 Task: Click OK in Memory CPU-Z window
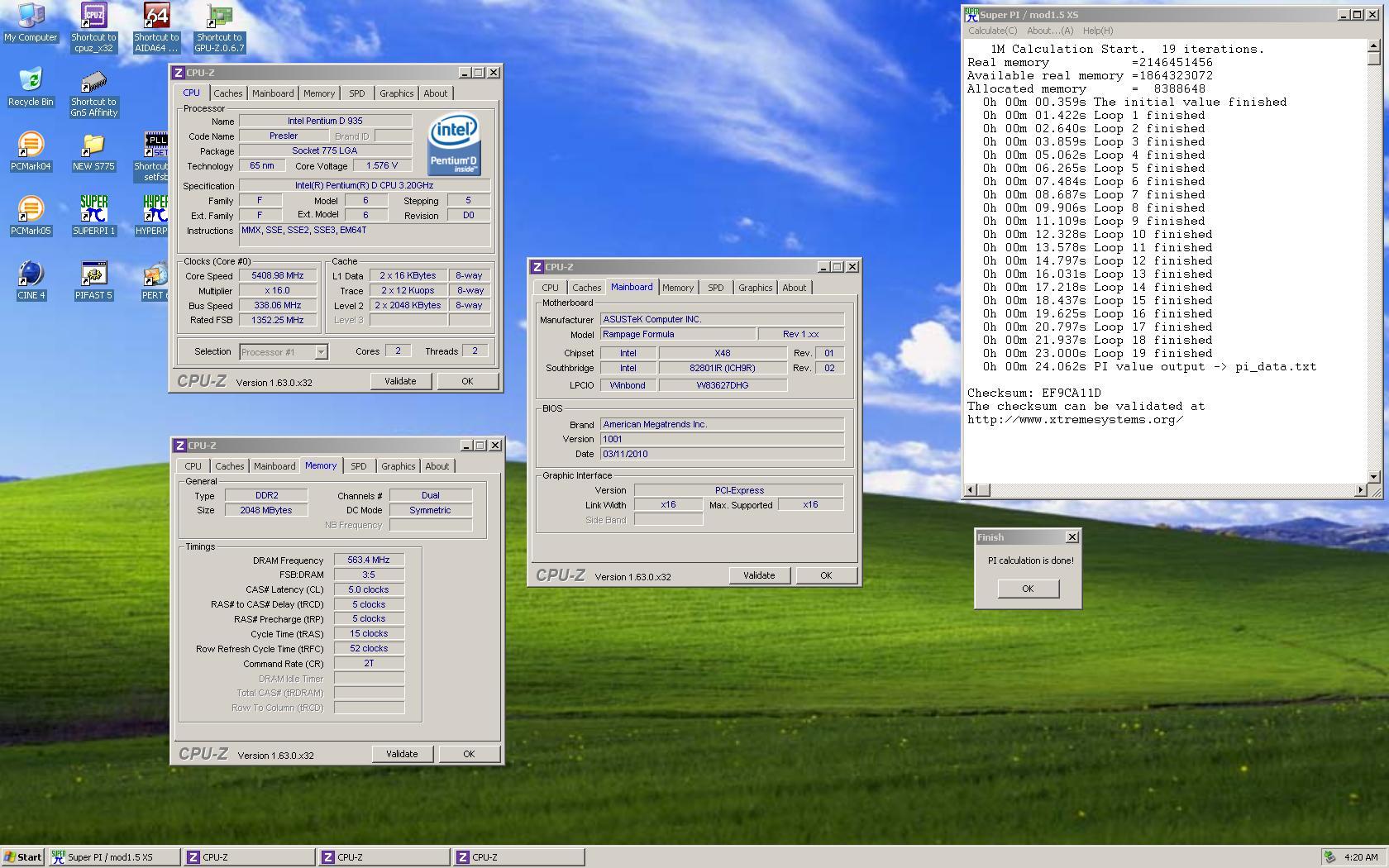pyautogui.click(x=469, y=754)
